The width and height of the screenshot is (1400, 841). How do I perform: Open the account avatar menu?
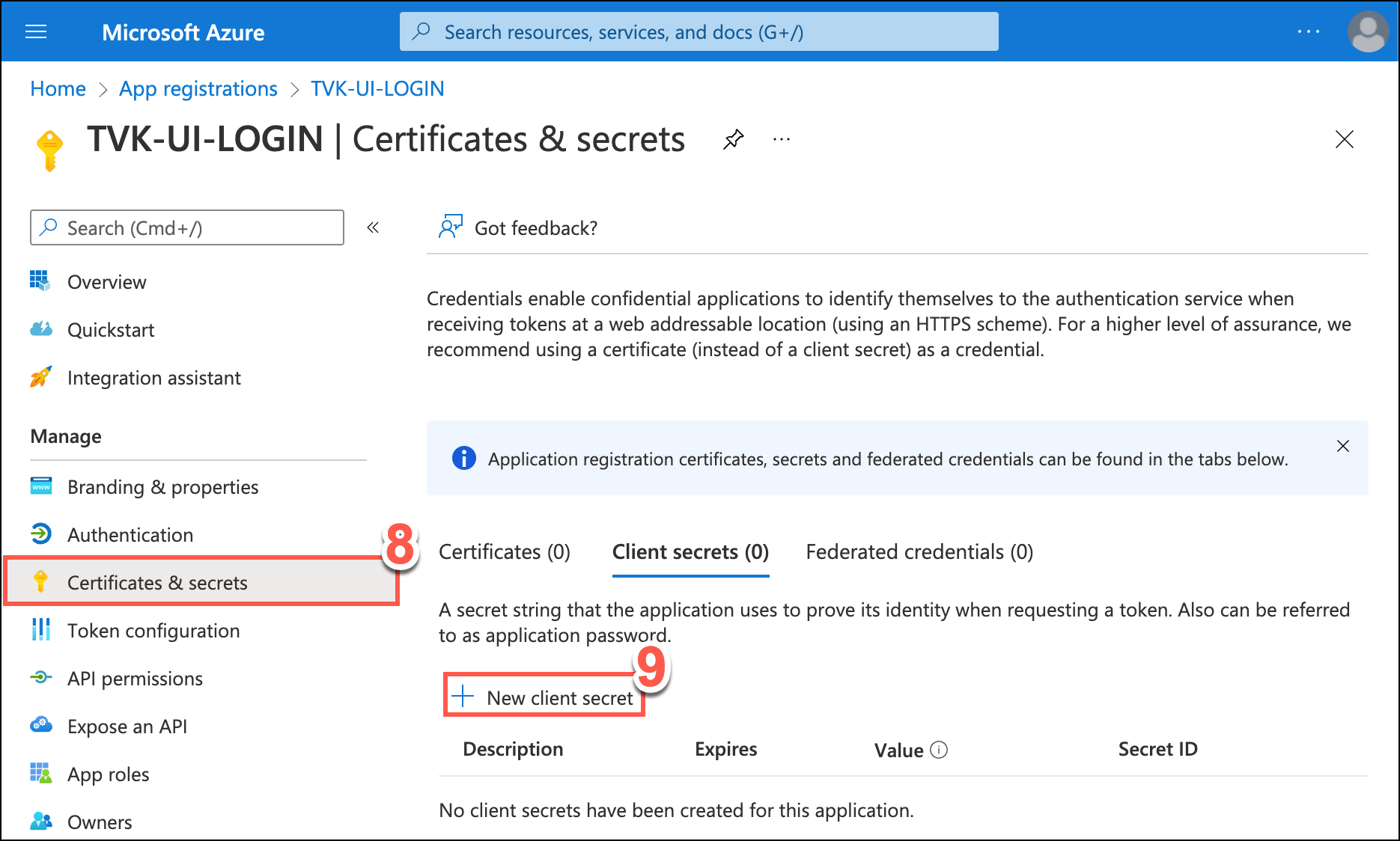(x=1368, y=31)
